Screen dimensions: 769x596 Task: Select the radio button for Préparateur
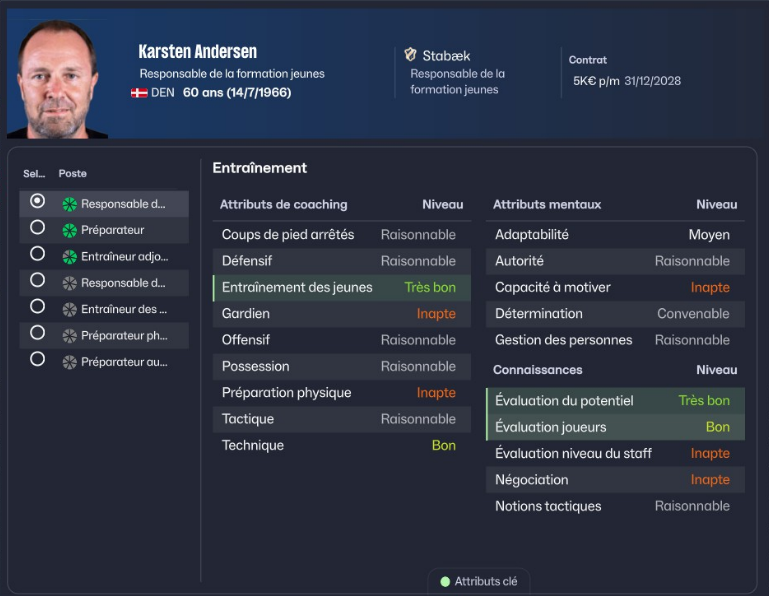38,228
